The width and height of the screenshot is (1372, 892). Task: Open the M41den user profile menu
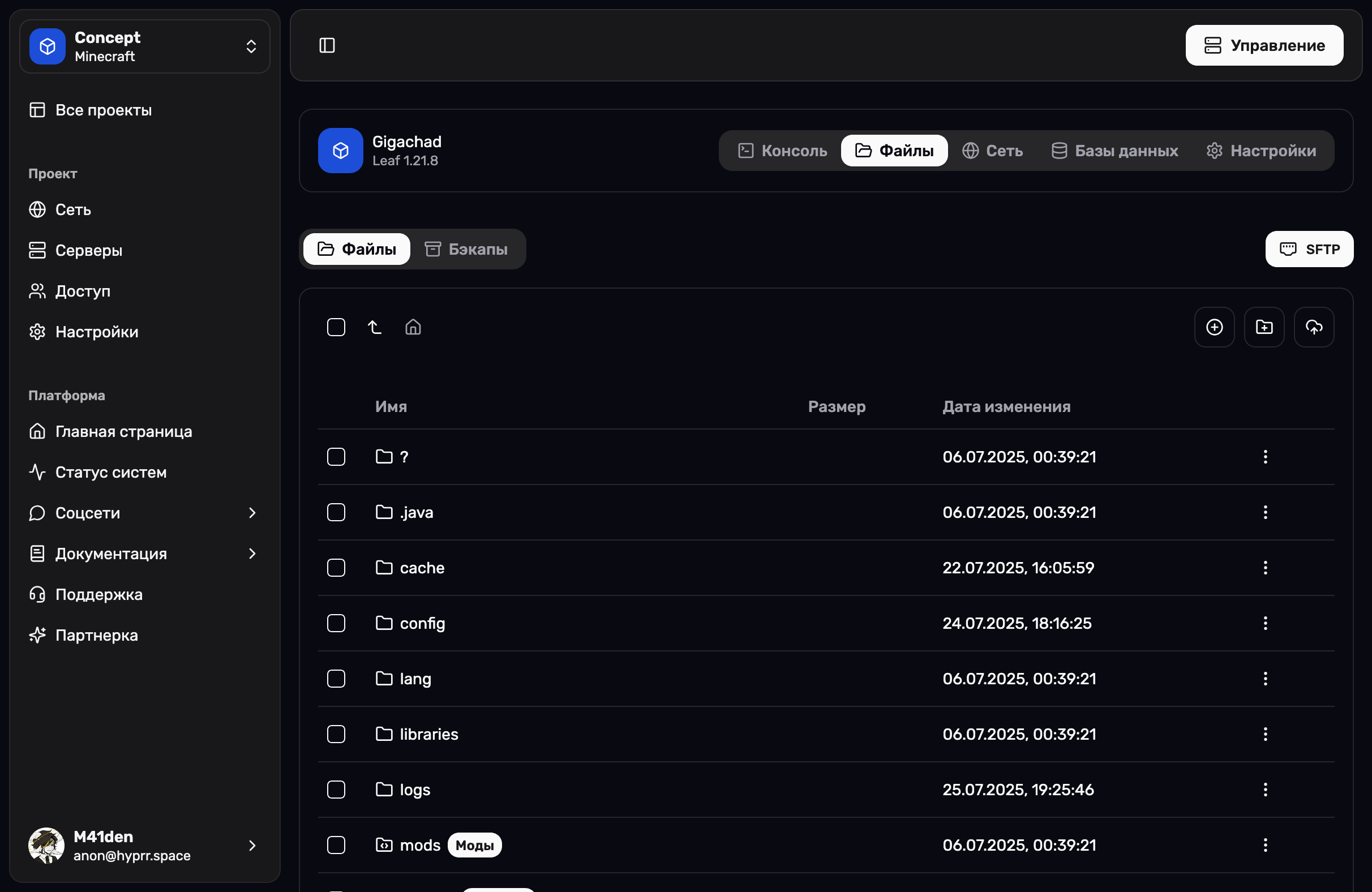point(144,844)
